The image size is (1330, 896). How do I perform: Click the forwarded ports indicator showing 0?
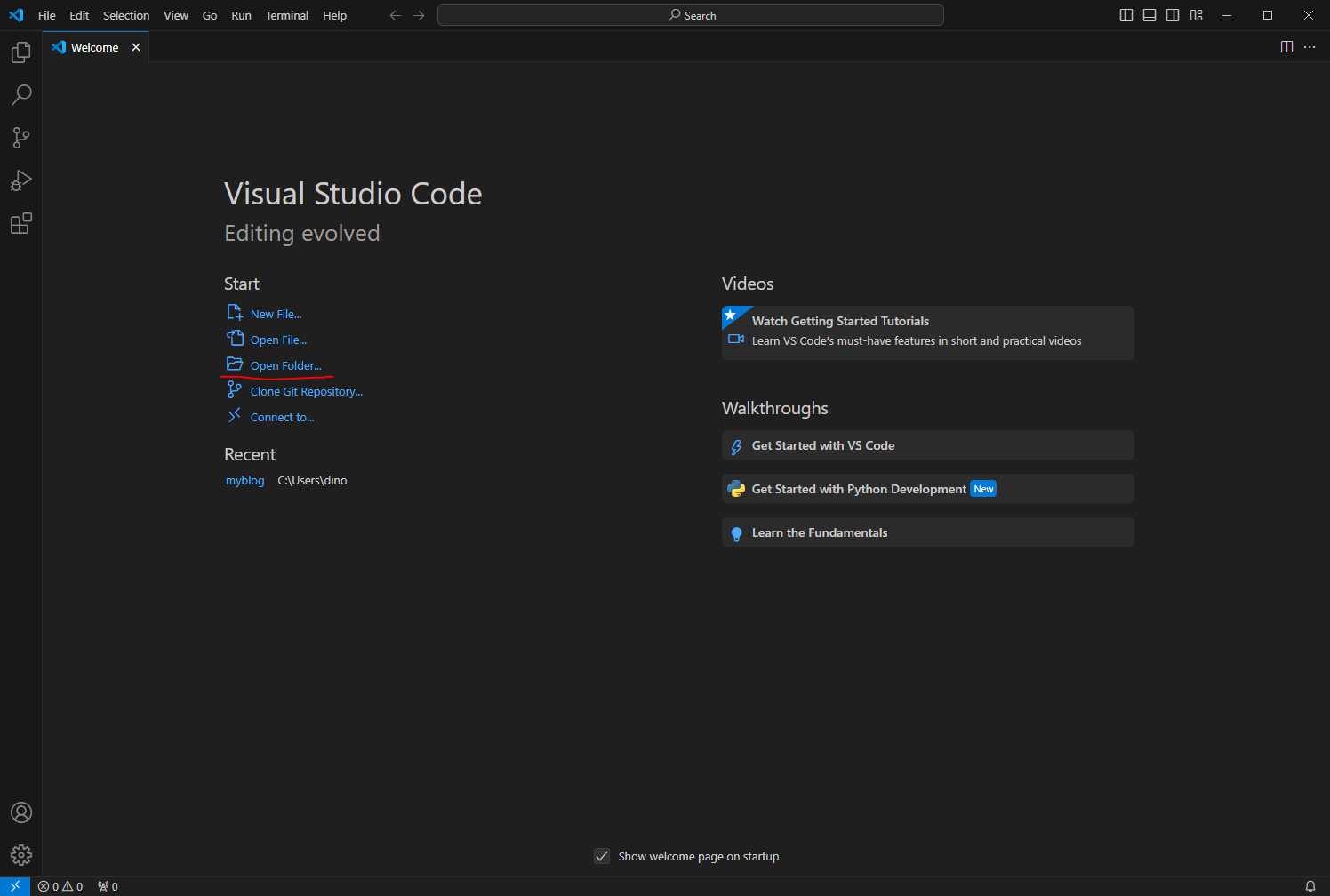tap(108, 886)
